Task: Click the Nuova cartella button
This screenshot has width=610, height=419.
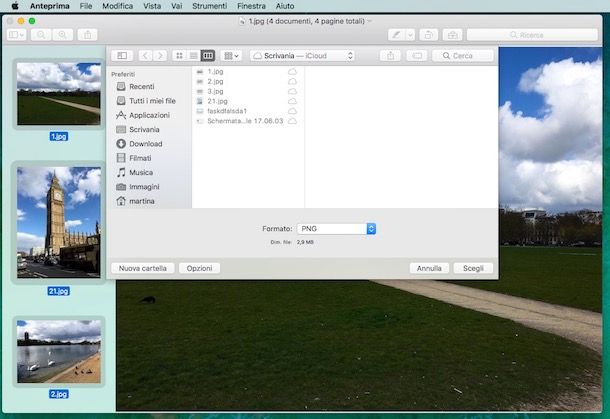Action: click(x=144, y=268)
